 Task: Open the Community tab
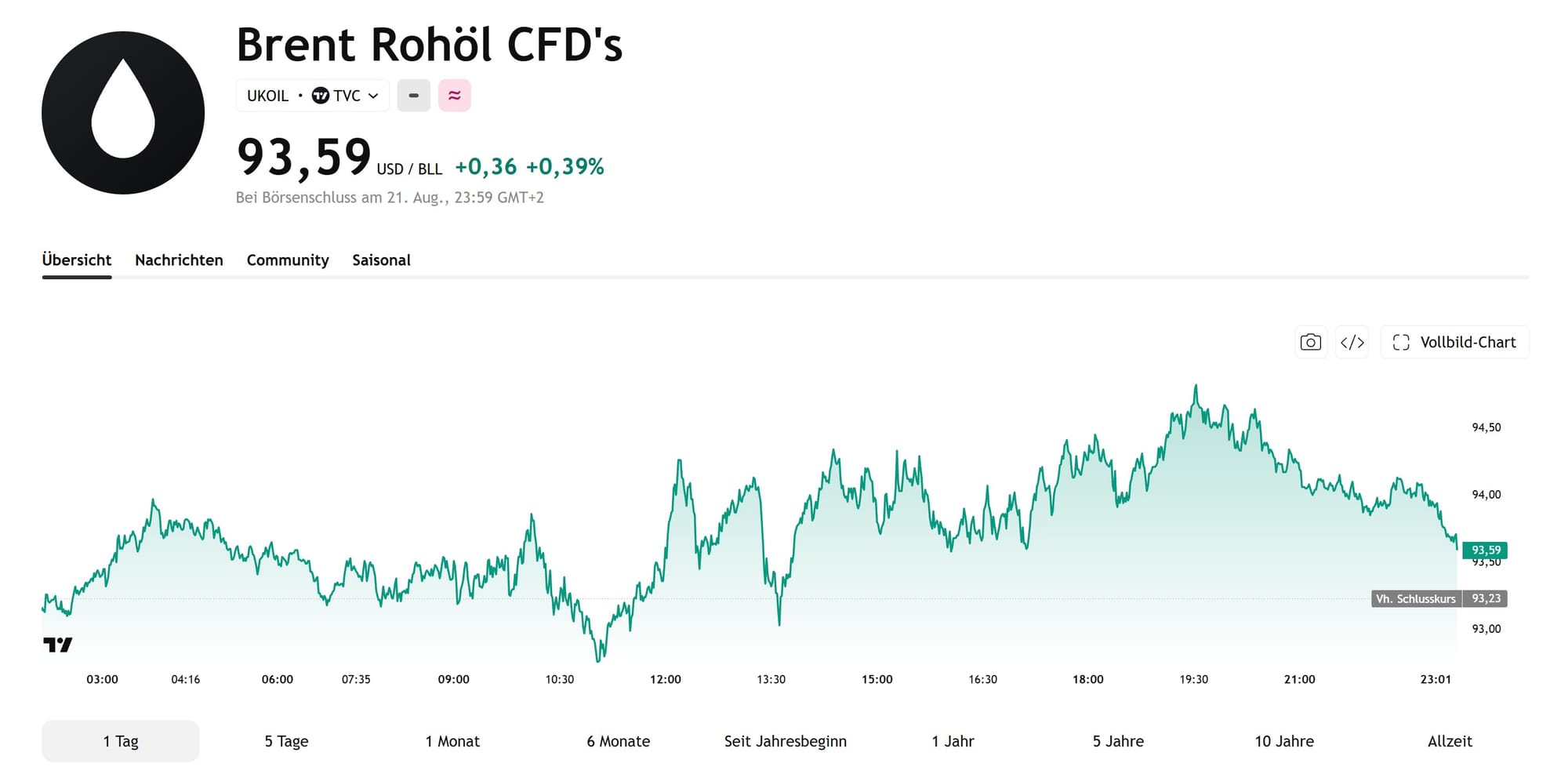point(288,260)
